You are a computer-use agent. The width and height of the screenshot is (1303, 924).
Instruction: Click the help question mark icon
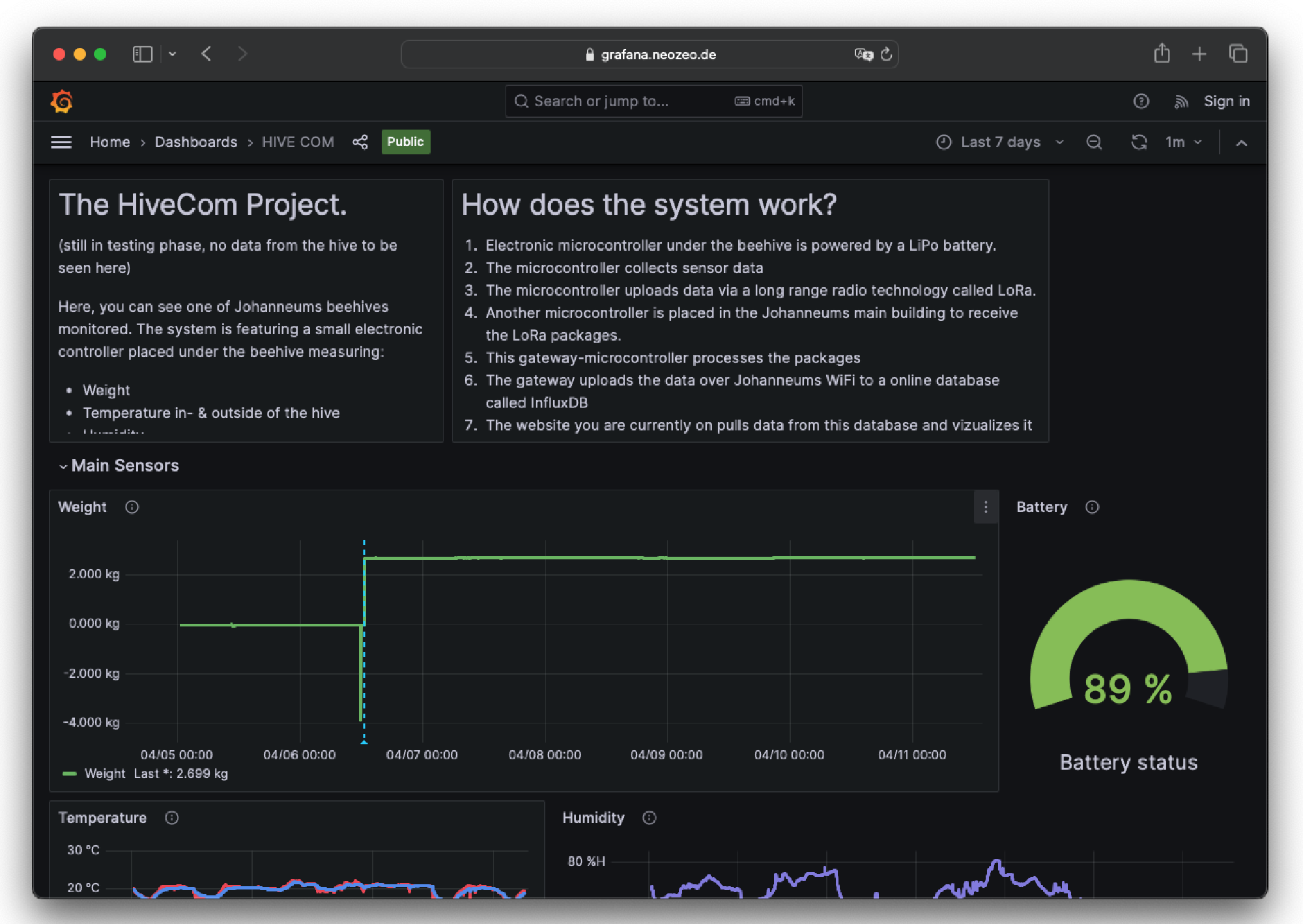(1141, 101)
